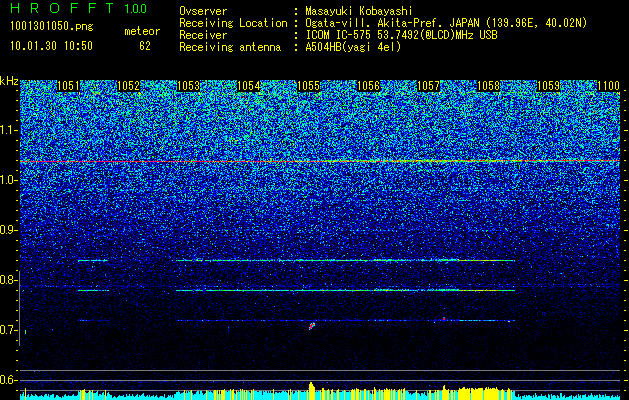Click the HROFFT 1.0.0 title text
This screenshot has height=400, width=629.
click(78, 8)
